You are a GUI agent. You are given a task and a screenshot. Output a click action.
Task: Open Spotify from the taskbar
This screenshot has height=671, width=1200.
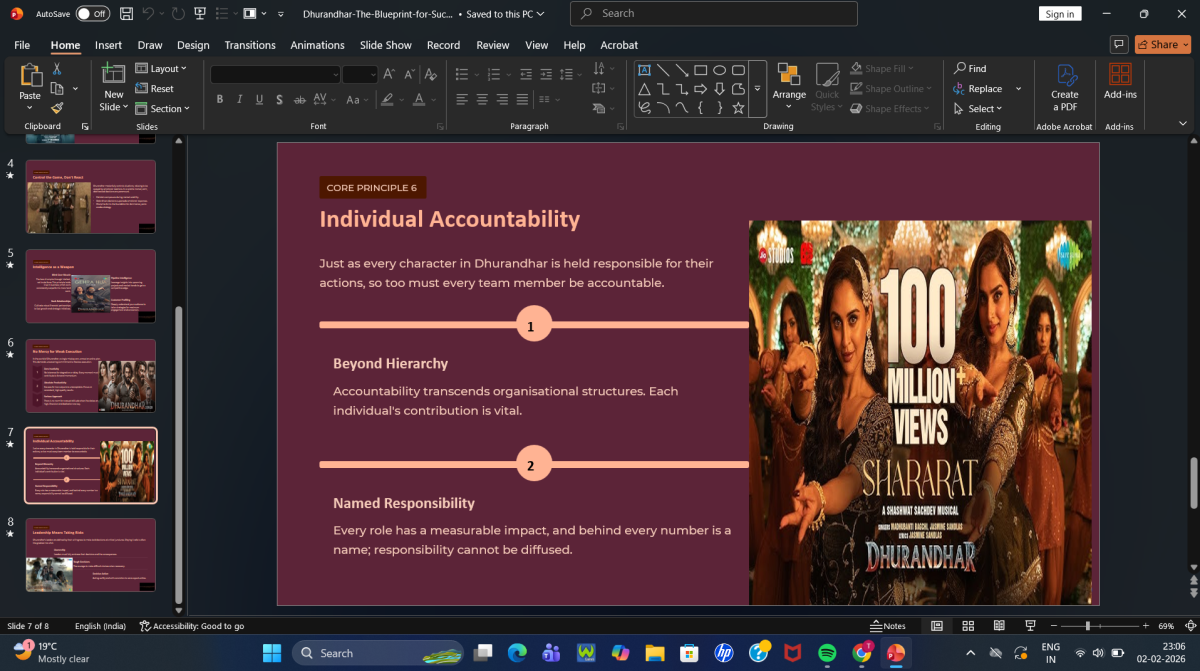(827, 653)
